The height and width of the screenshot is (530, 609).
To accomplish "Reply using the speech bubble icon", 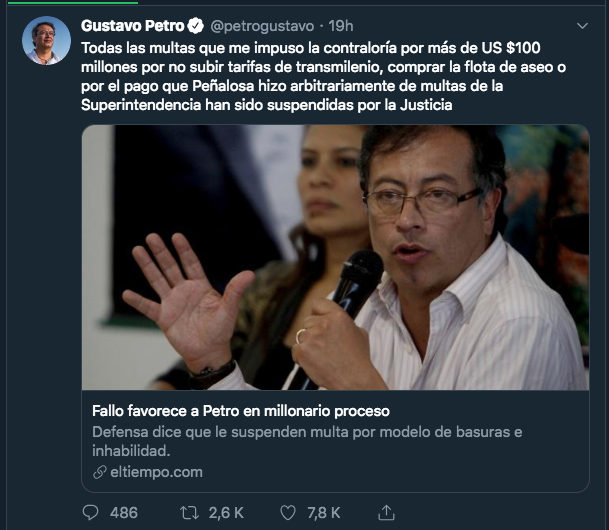I will click(90, 513).
